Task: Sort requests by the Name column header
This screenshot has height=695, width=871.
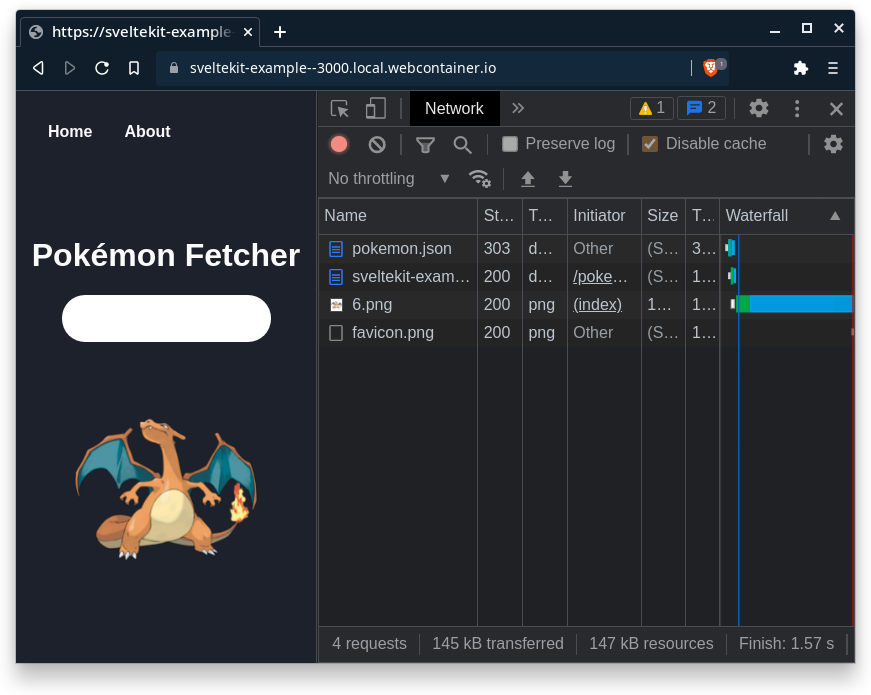Action: point(398,216)
